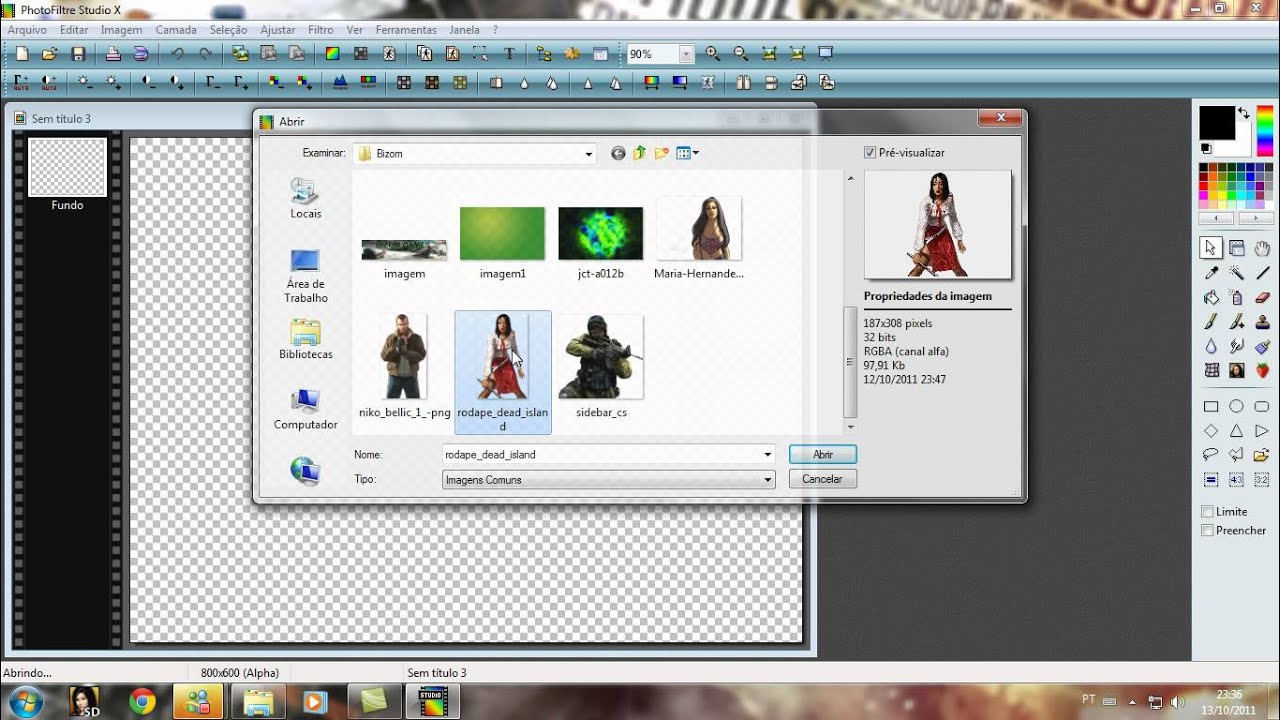The height and width of the screenshot is (720, 1280).
Task: Choose the Spray can tool
Action: (x=1237, y=297)
